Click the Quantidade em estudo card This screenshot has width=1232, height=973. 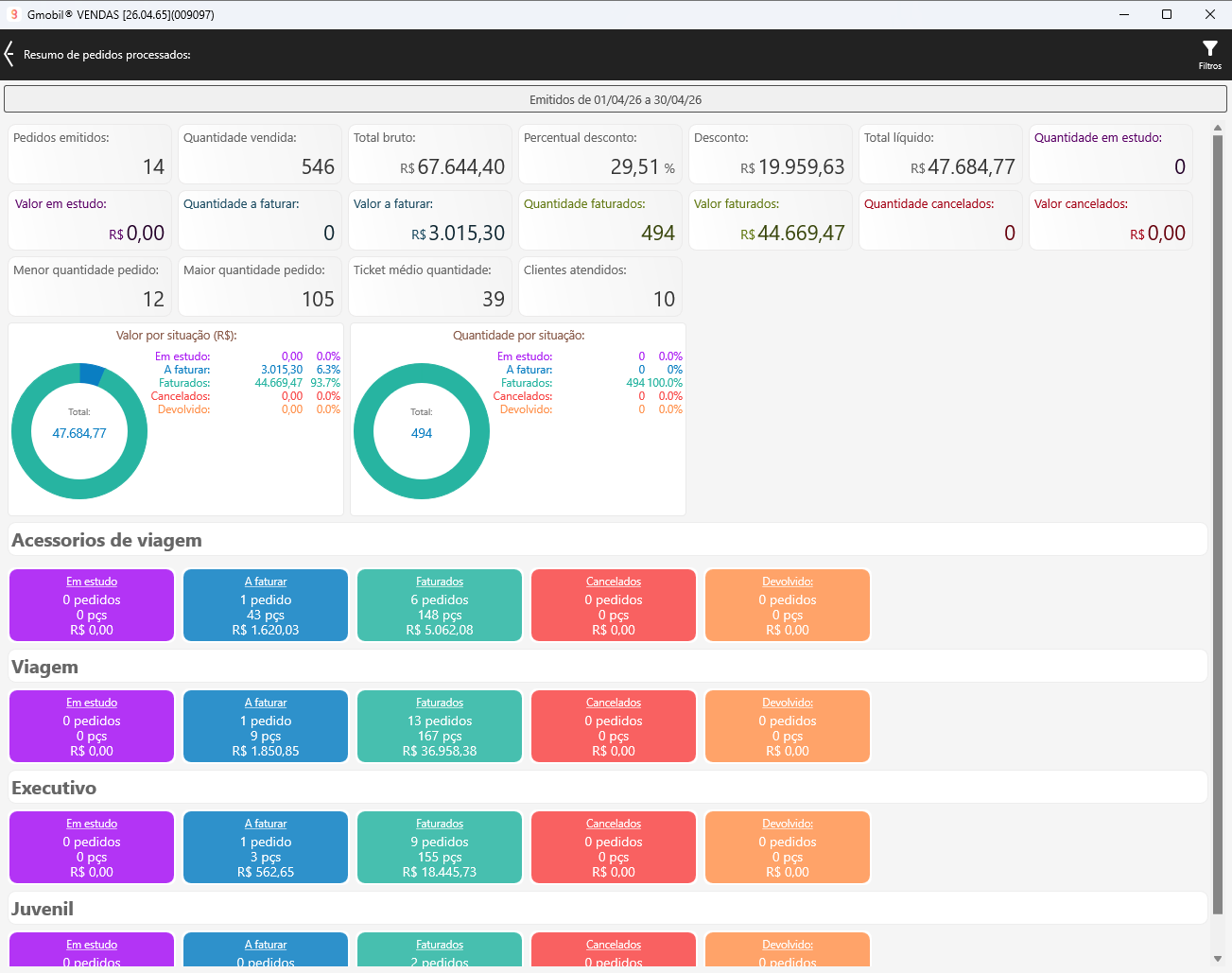click(1111, 154)
